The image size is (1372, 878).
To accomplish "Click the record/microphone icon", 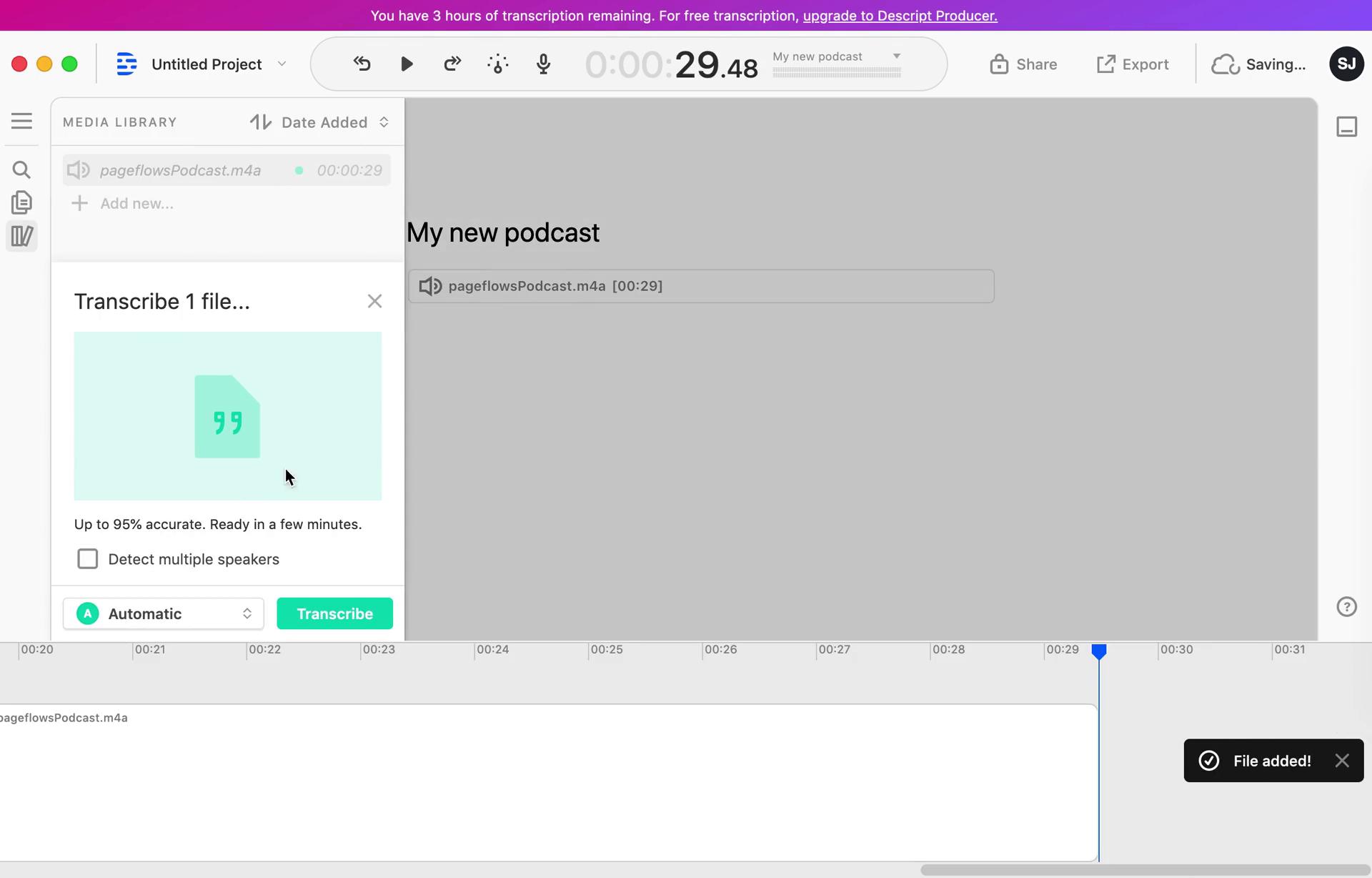I will coord(543,64).
